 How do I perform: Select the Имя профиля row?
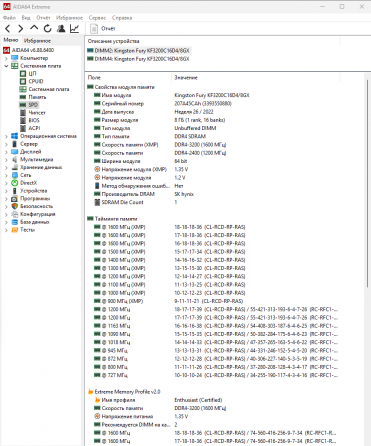click(213, 400)
